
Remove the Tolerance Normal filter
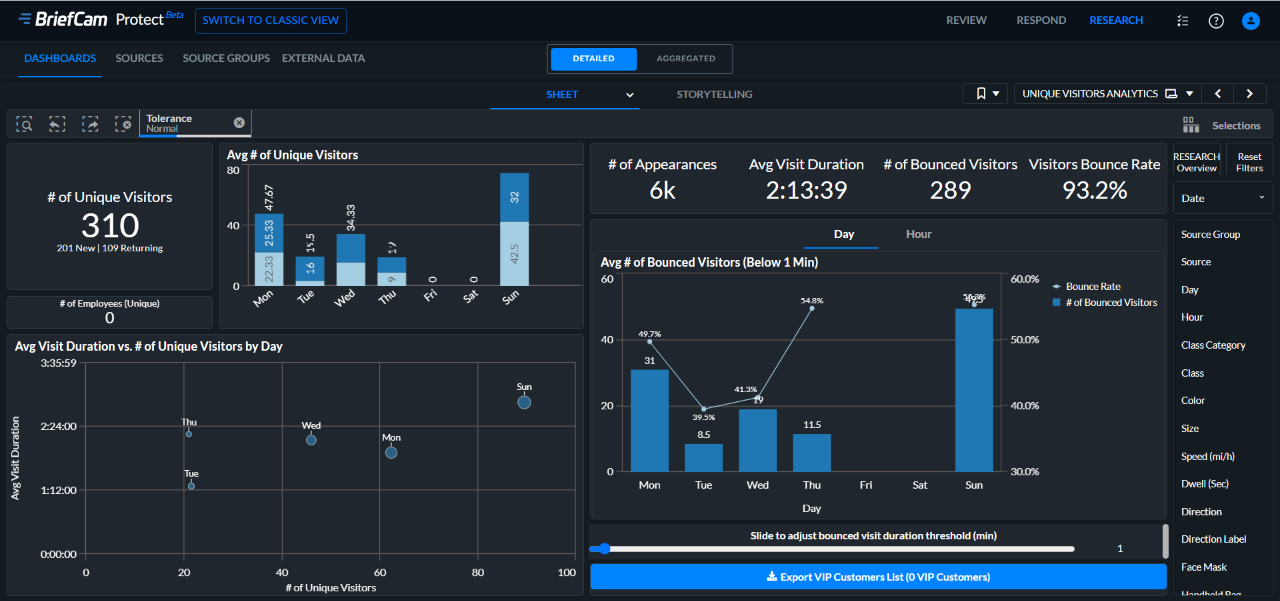pyautogui.click(x=239, y=122)
